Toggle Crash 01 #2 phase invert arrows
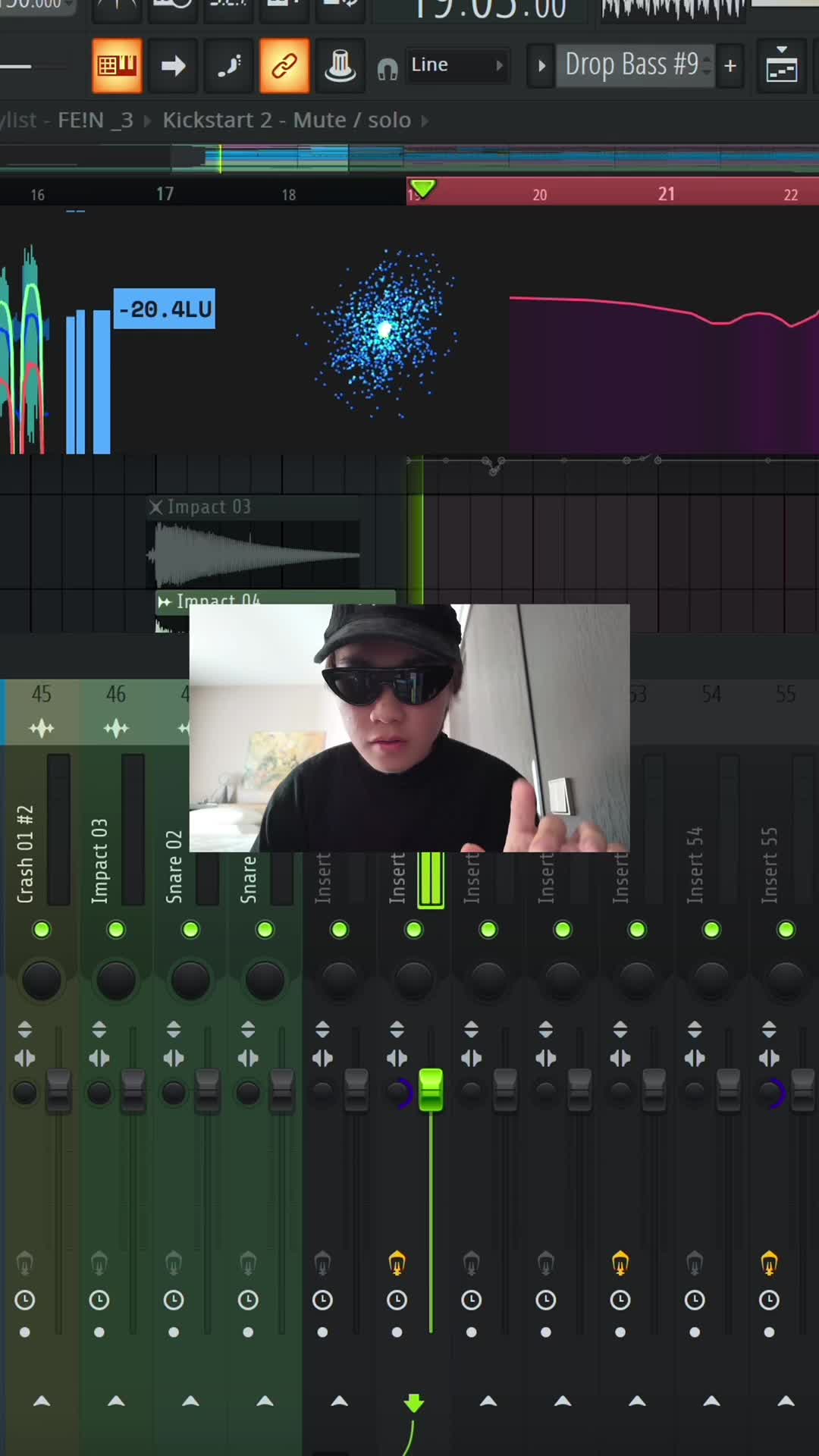Viewport: 819px width, 1456px height. pyautogui.click(x=25, y=1029)
